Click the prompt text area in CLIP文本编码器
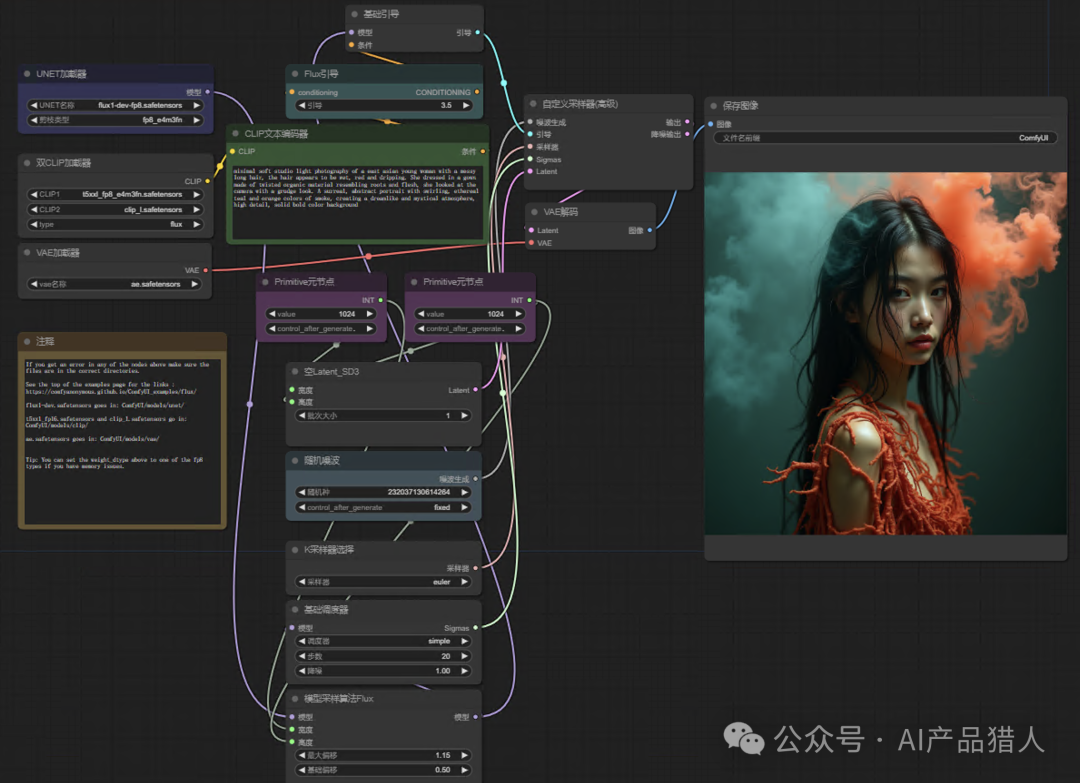Screen dimensions: 1080x783 tap(357, 201)
